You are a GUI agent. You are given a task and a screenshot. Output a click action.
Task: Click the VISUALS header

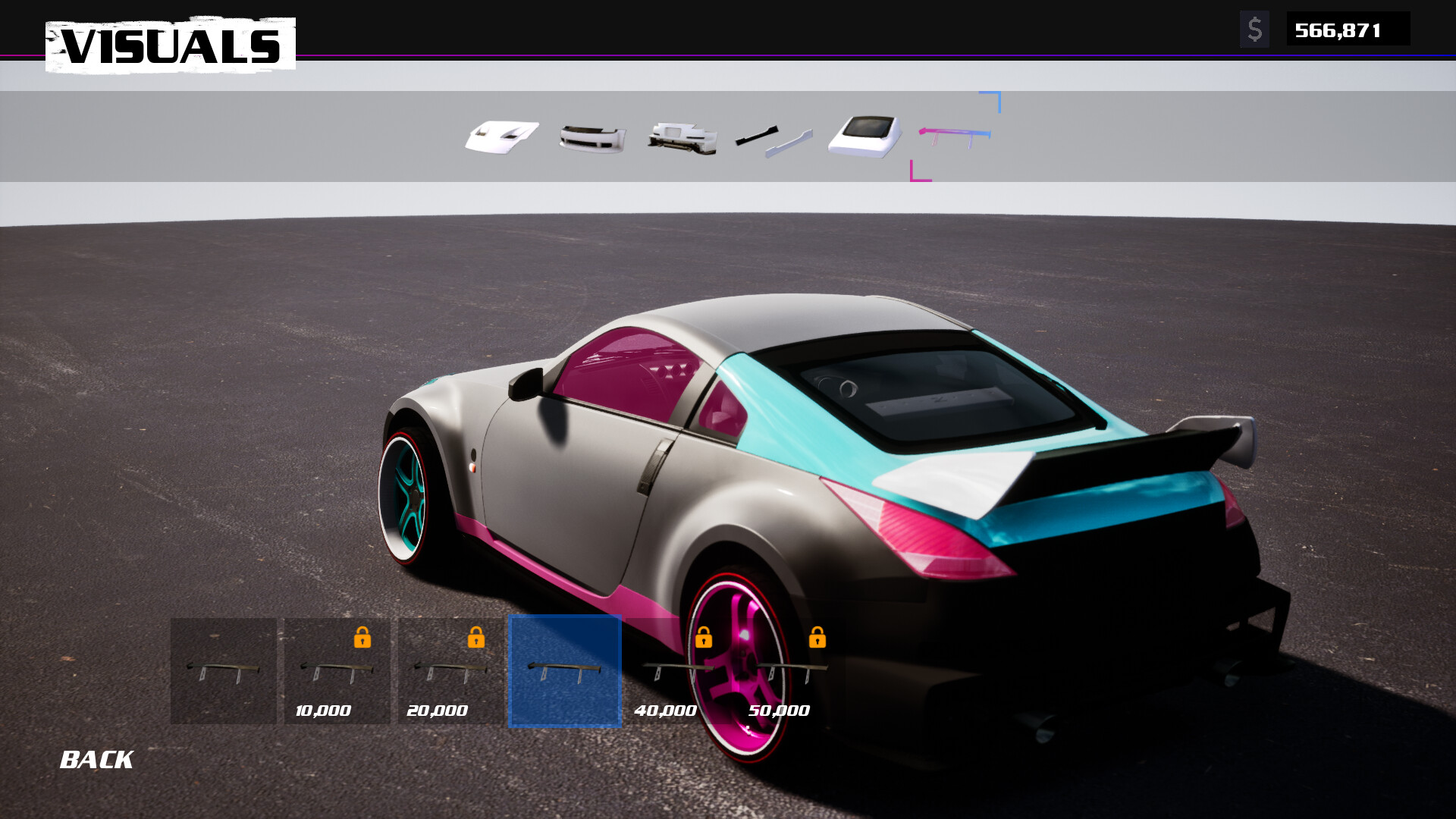click(171, 45)
